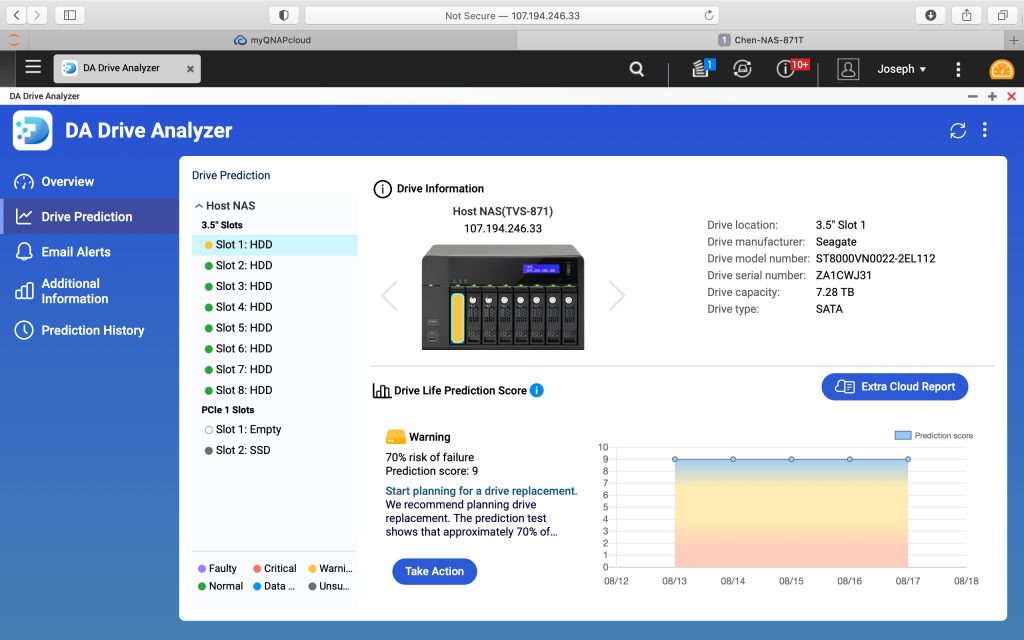Screen dimensions: 1024x640
Task: Click the DA Drive Analyzer logo icon
Action: tap(33, 131)
